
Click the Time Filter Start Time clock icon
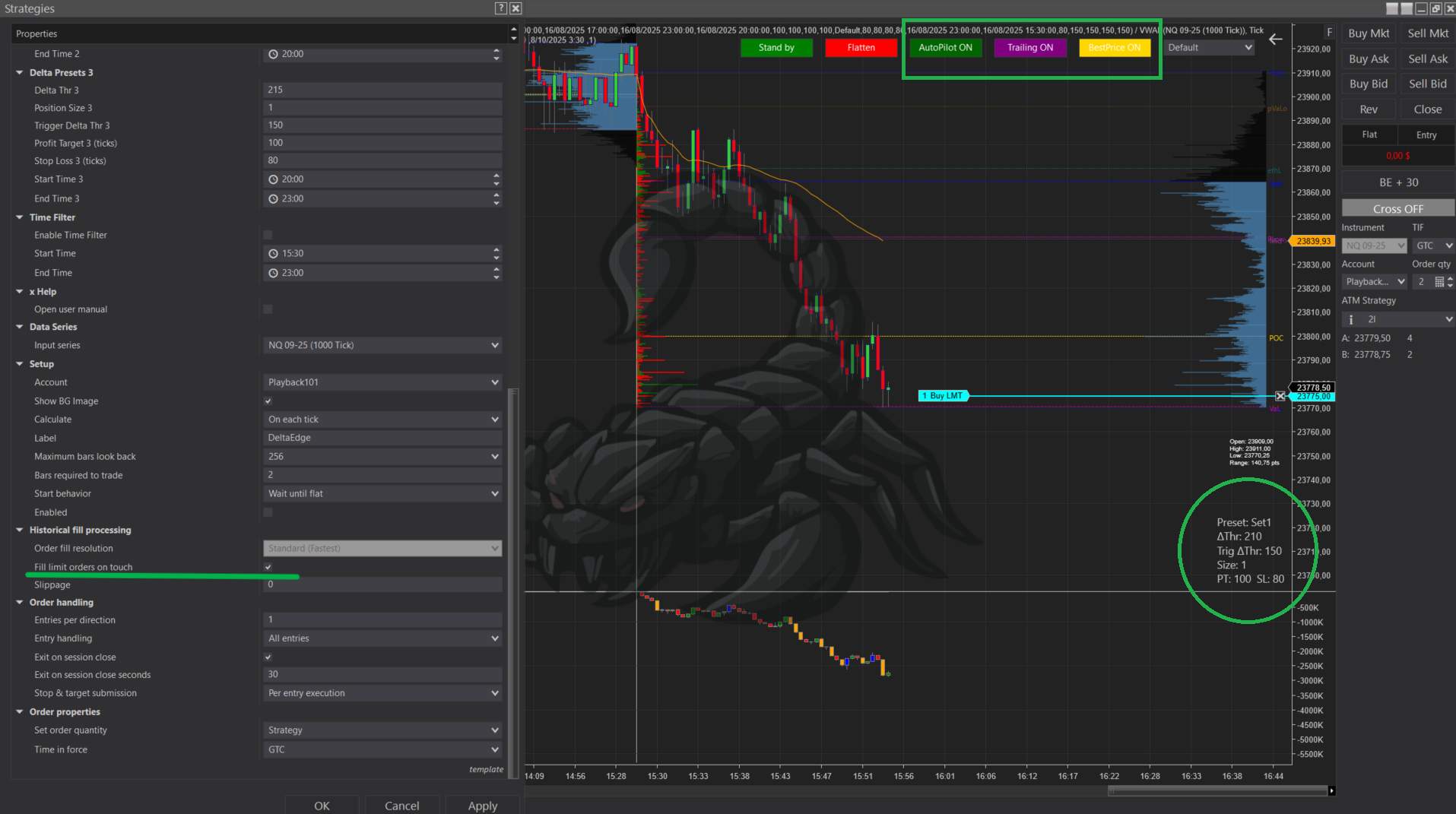point(273,254)
